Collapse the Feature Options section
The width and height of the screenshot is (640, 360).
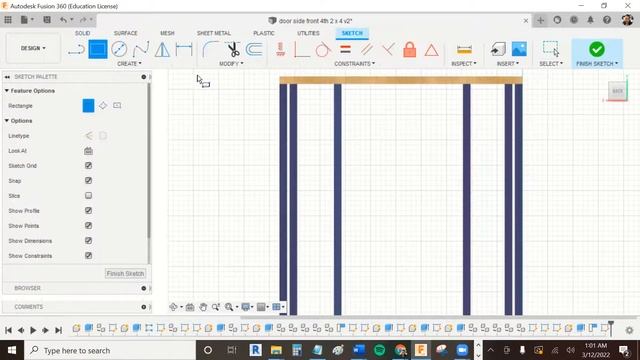(x=7, y=91)
